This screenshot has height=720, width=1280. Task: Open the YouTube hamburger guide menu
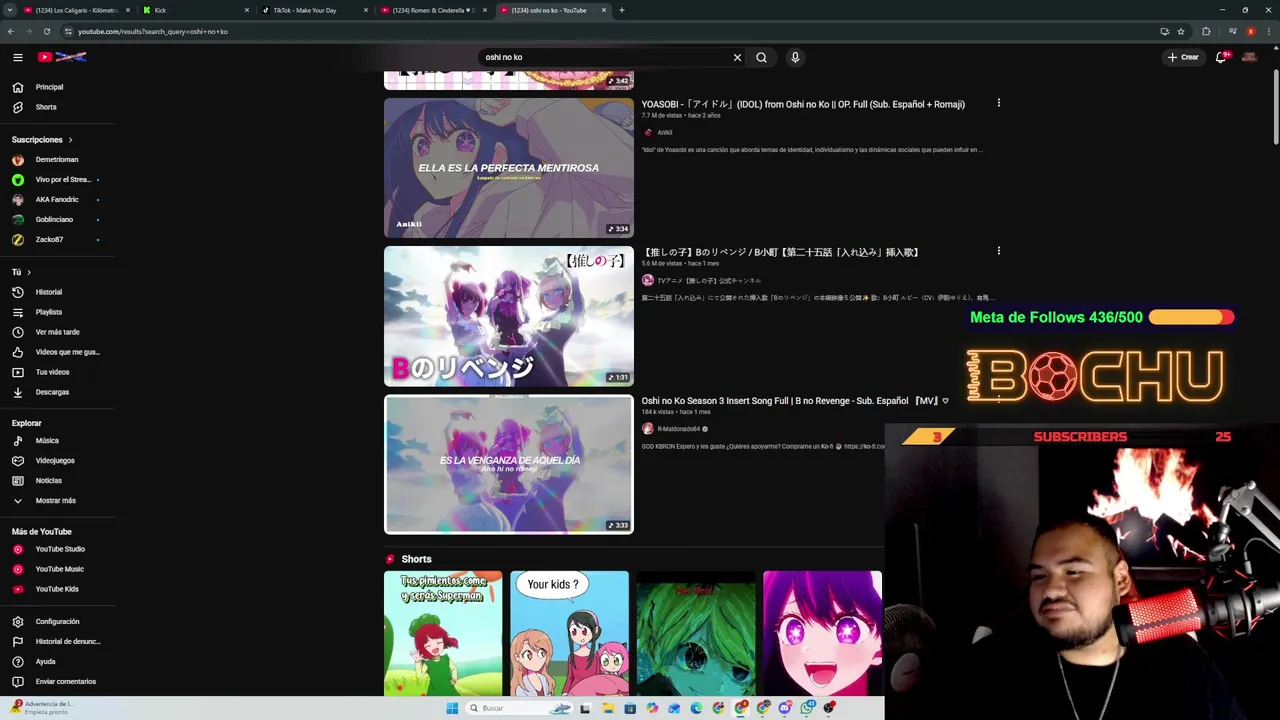(x=18, y=57)
